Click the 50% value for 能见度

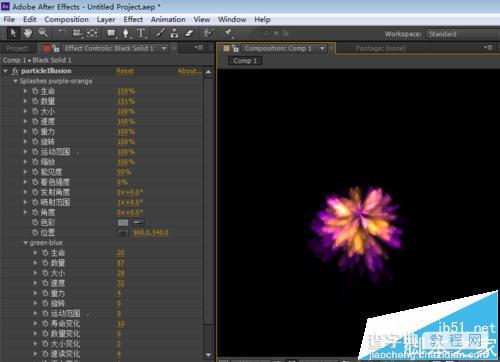[x=124, y=172]
